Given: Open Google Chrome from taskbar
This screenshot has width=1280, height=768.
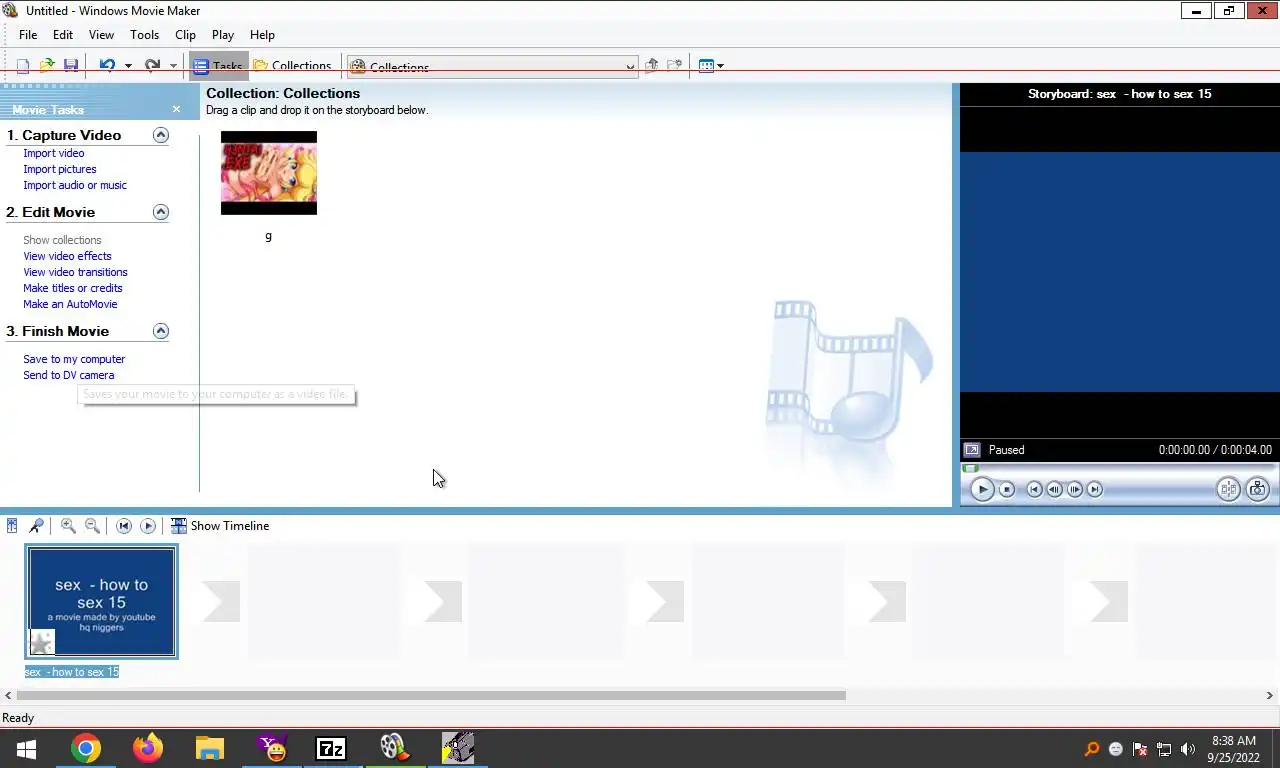Looking at the screenshot, I should point(86,748).
